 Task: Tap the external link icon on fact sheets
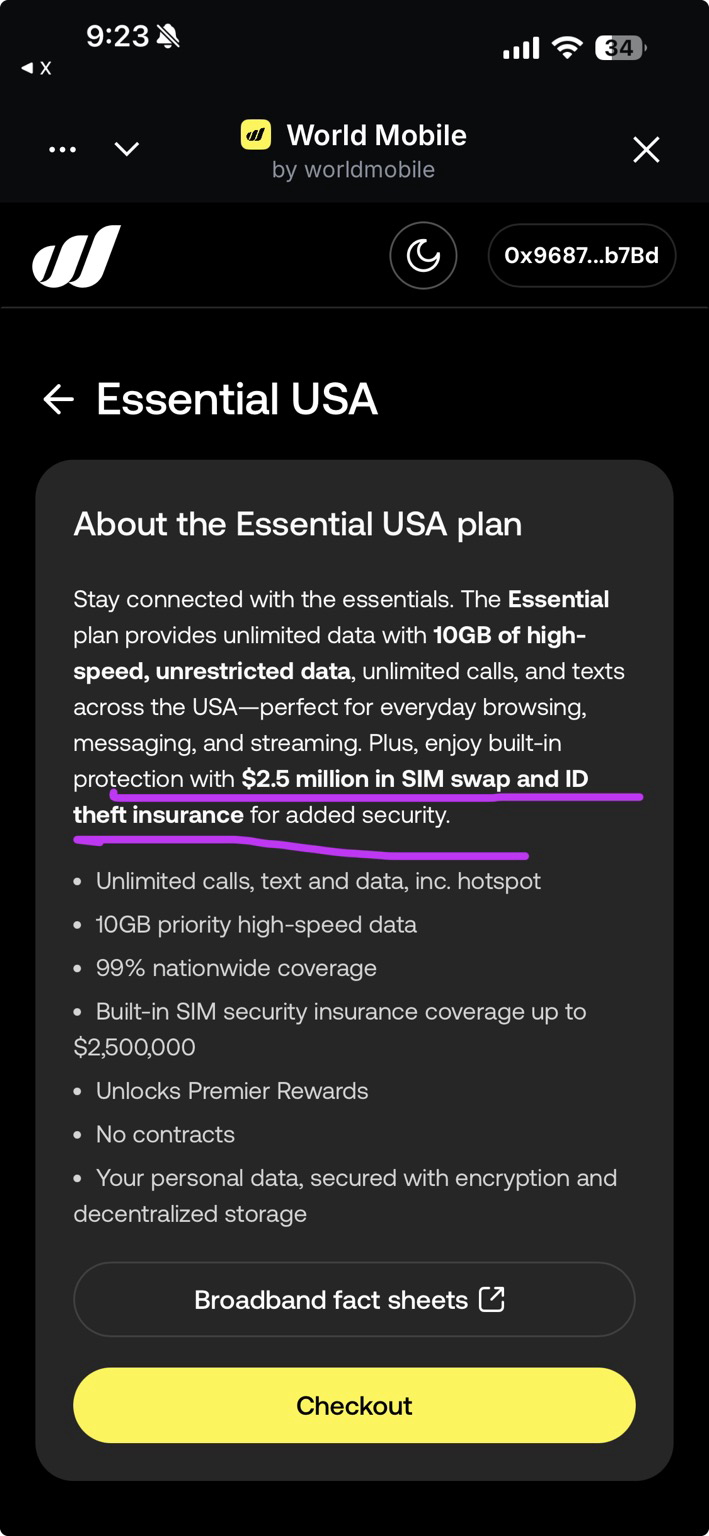tap(491, 1299)
